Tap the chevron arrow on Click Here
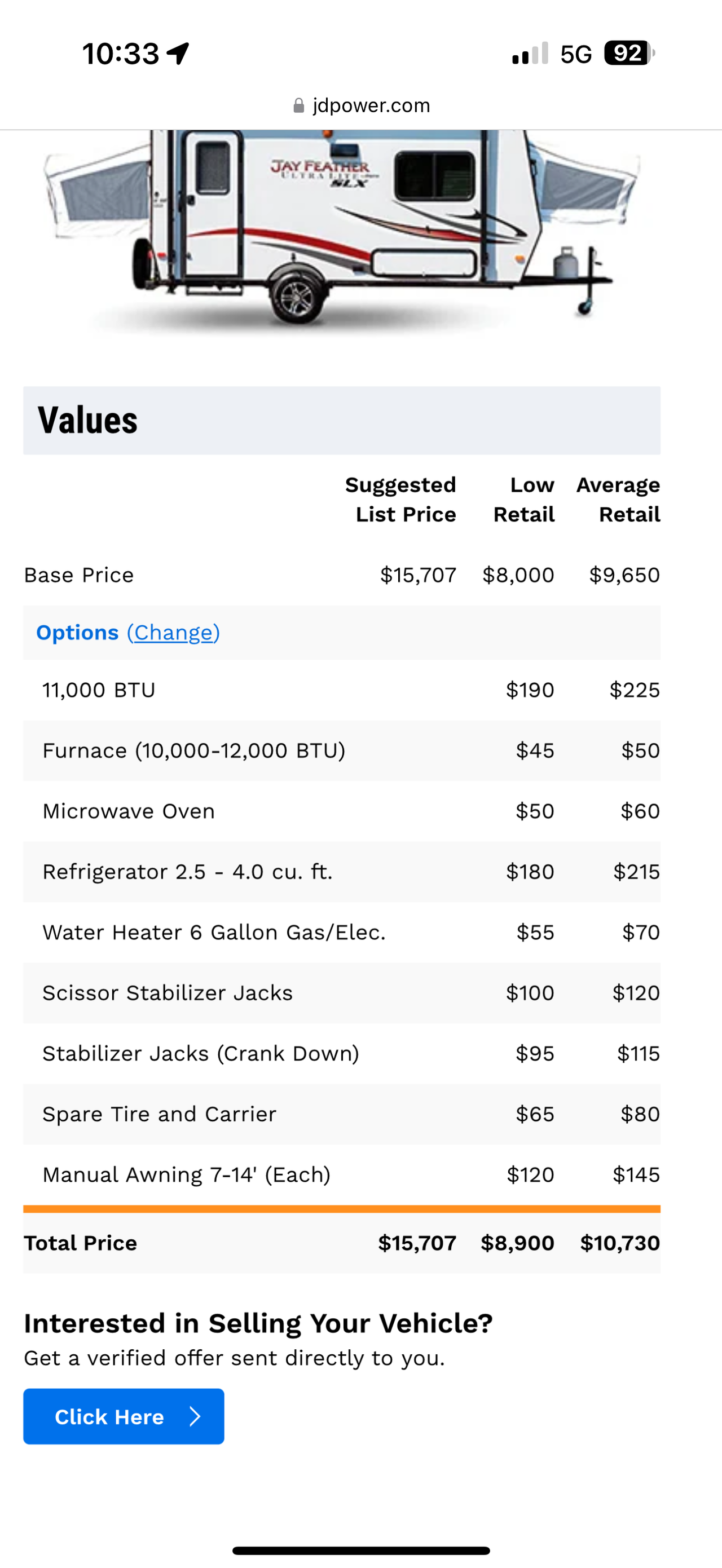The width and height of the screenshot is (722, 1568). [195, 1416]
